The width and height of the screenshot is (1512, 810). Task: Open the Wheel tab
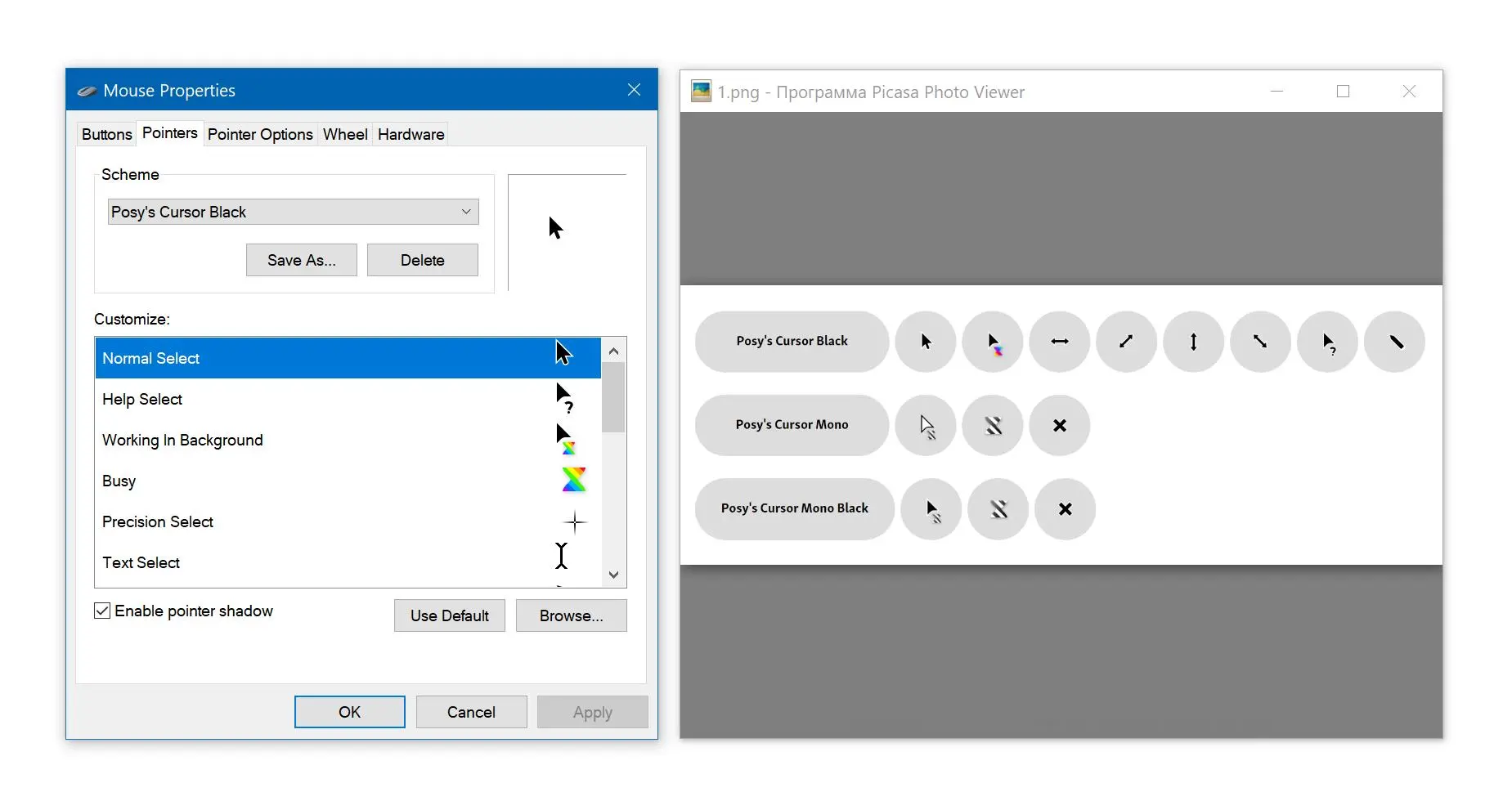(345, 134)
